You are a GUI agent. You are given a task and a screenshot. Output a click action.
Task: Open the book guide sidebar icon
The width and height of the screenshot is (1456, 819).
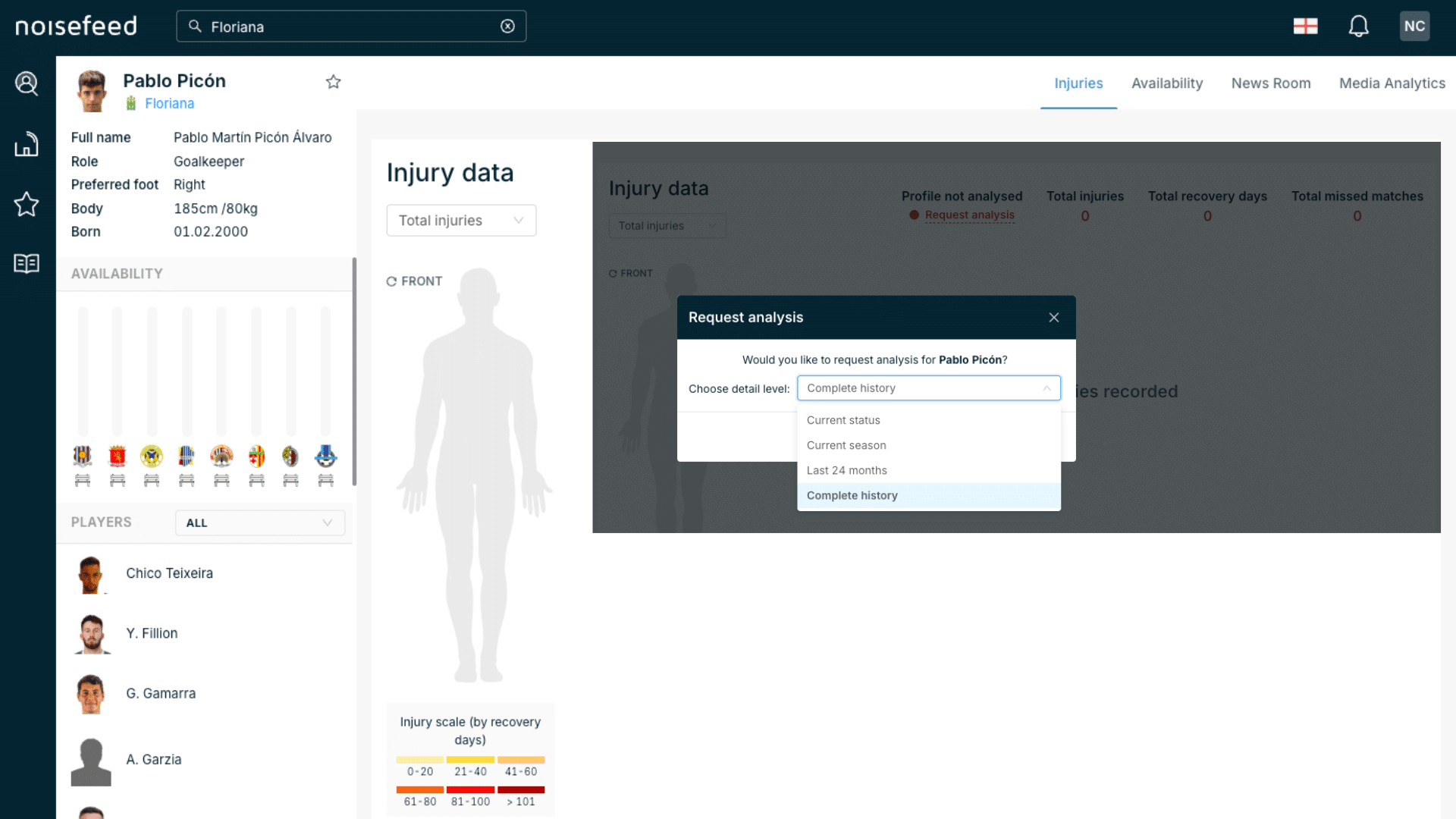(x=27, y=263)
